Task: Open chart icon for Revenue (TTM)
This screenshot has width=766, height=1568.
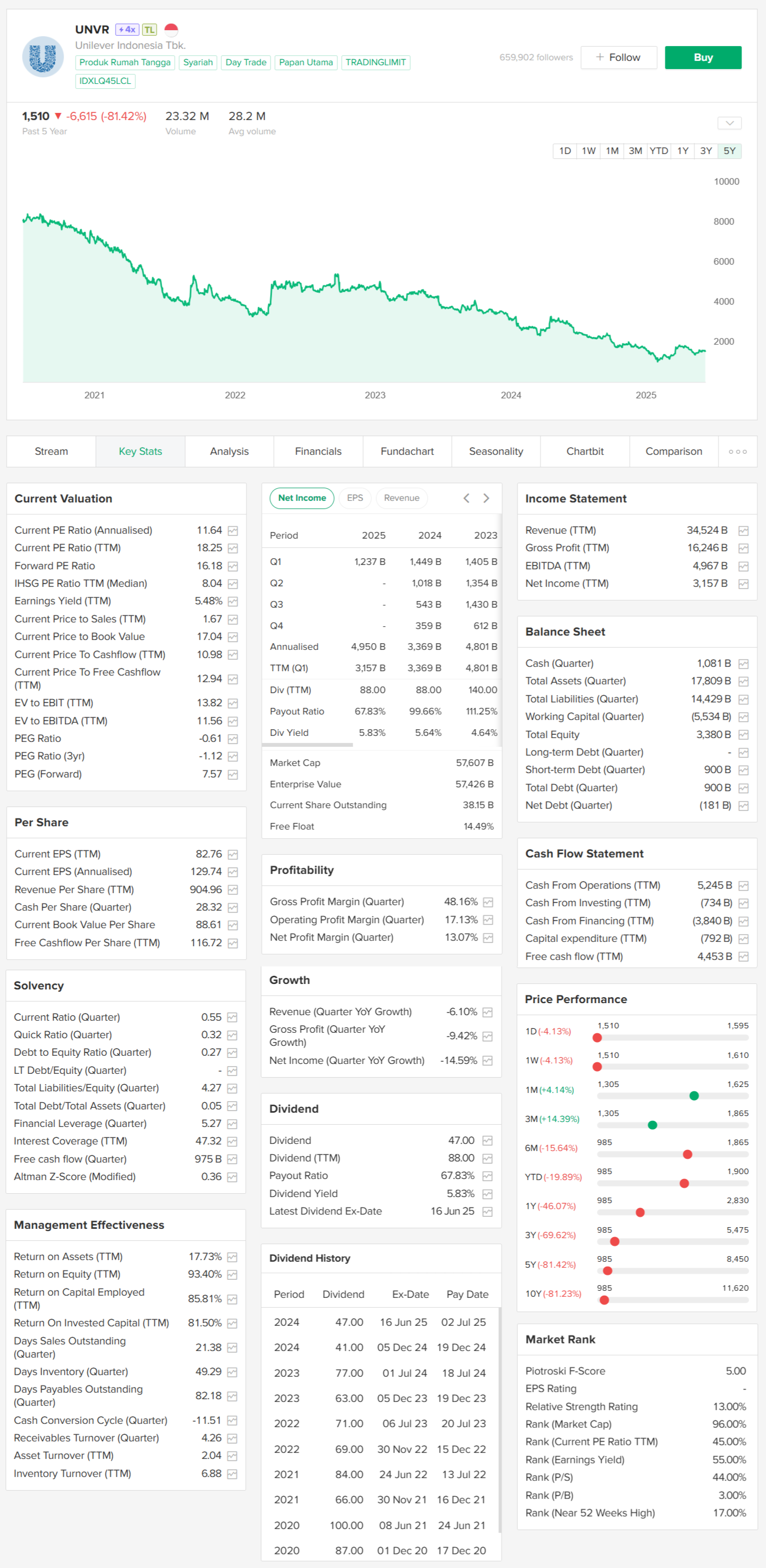Action: (x=743, y=530)
